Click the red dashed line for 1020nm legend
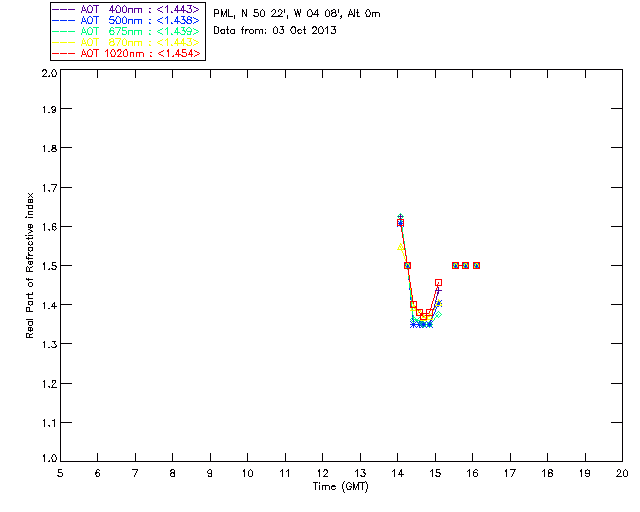The width and height of the screenshot is (640, 512). (64, 53)
